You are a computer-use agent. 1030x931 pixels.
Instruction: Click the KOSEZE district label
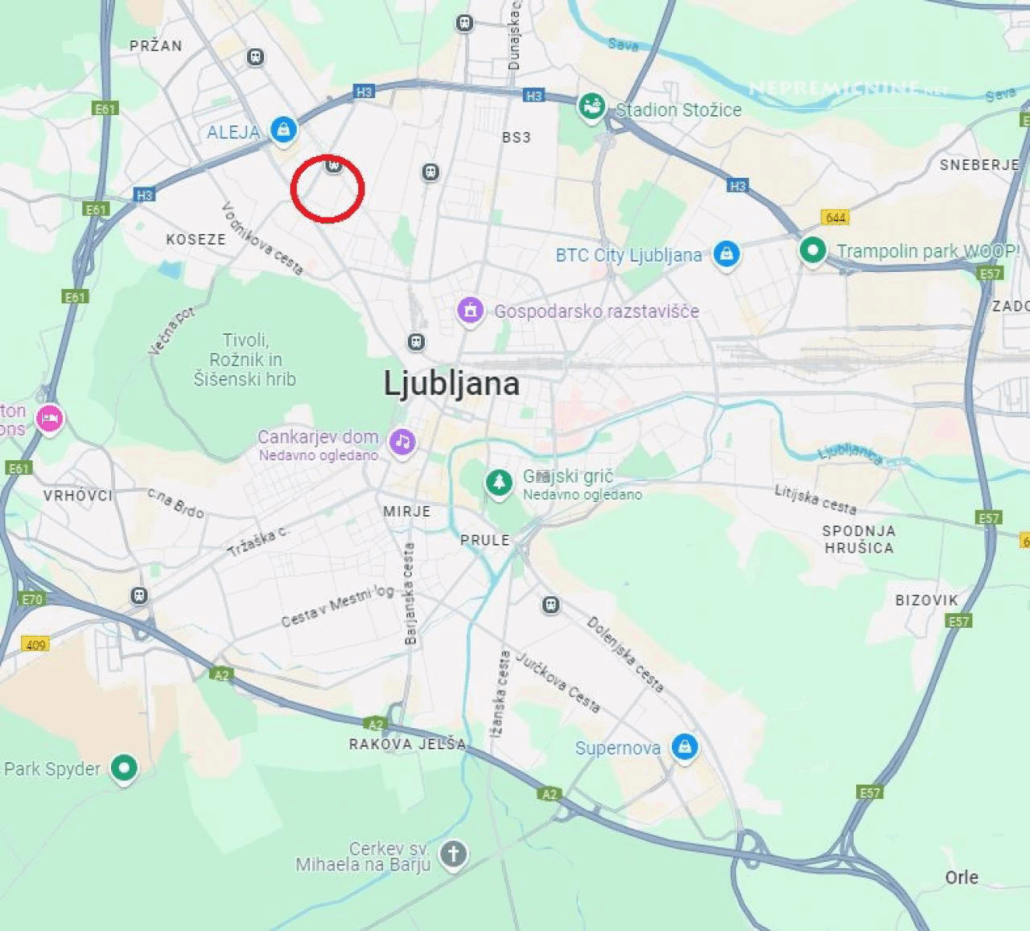coord(196,239)
